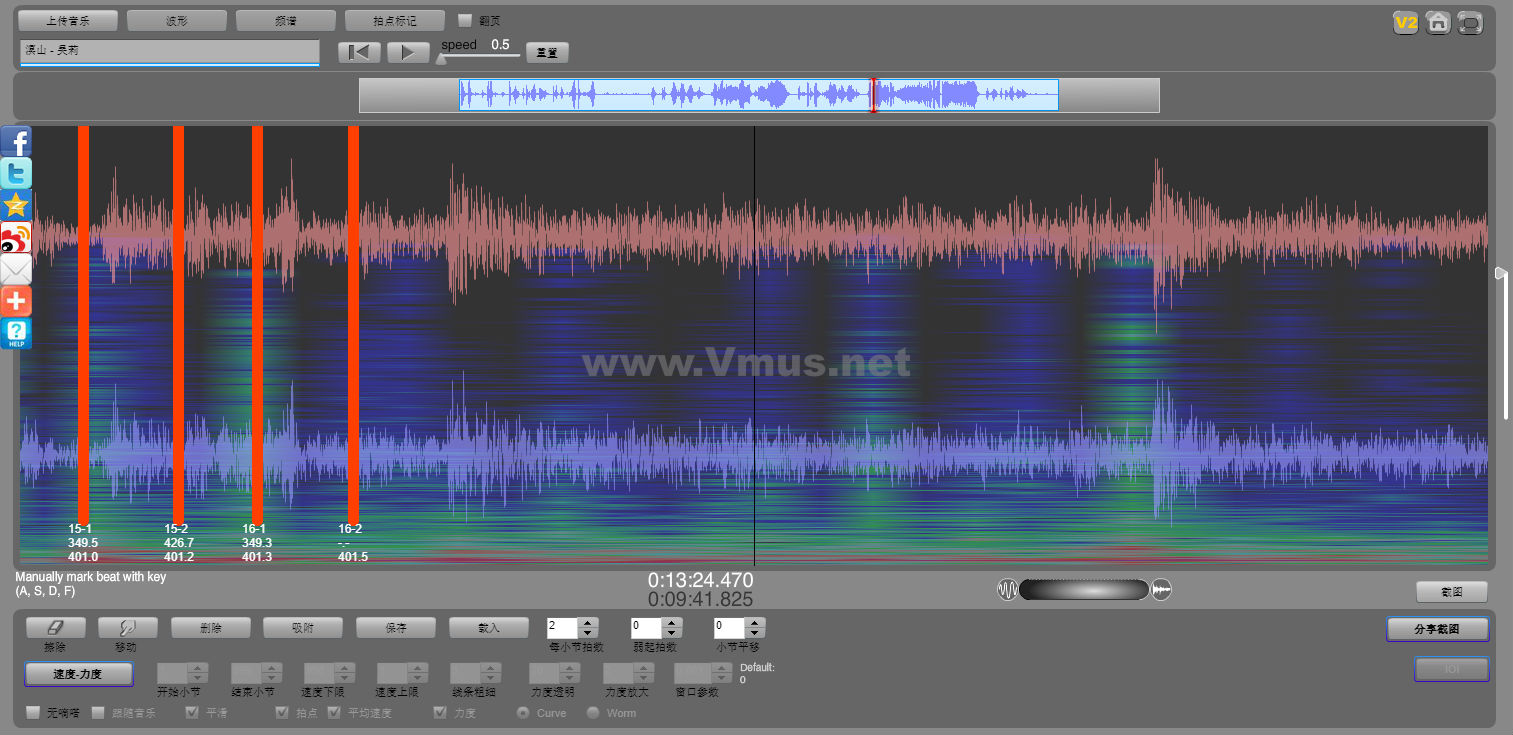The image size is (1513, 735).
Task: Toggle the 平滑 smoothing checkbox
Action: [192, 713]
